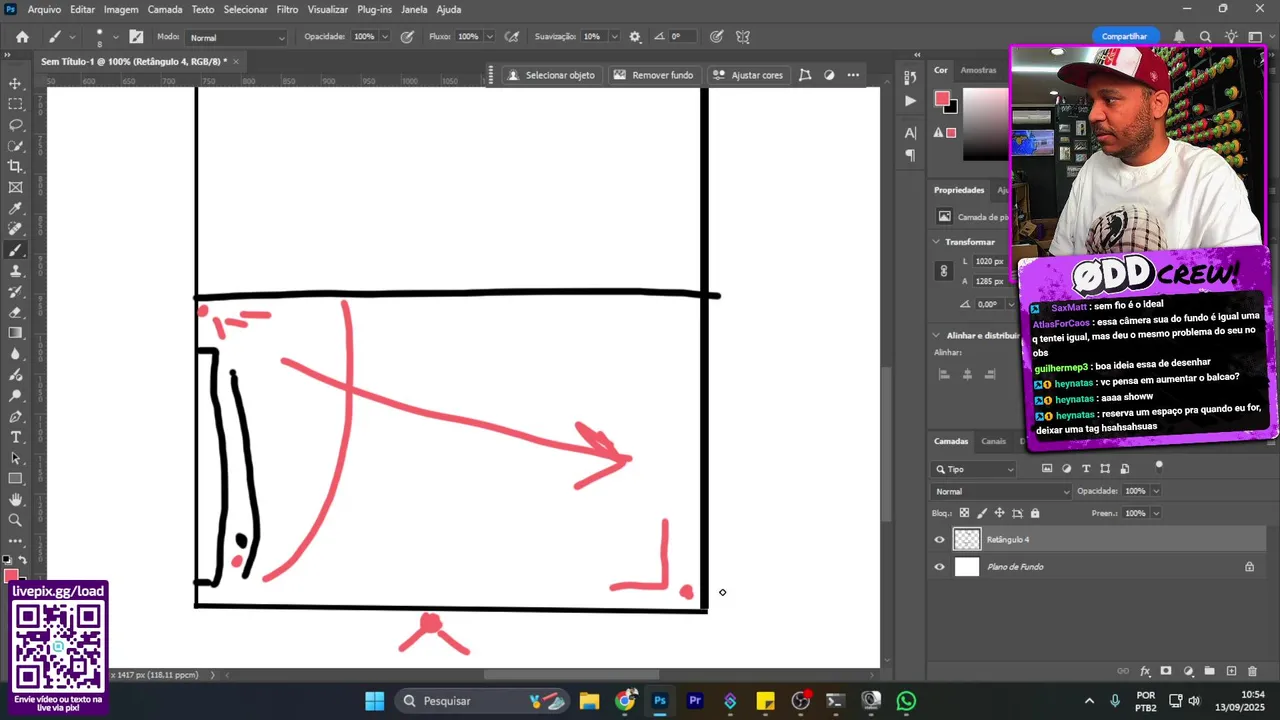Open smoothing options gear icon

pos(635,37)
